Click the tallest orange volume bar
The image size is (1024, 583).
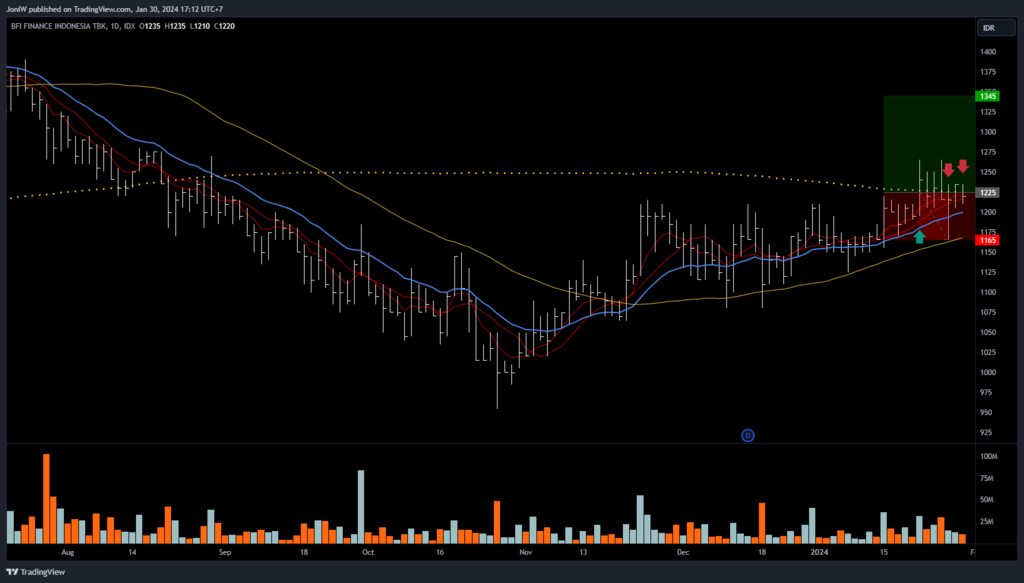(x=46, y=498)
